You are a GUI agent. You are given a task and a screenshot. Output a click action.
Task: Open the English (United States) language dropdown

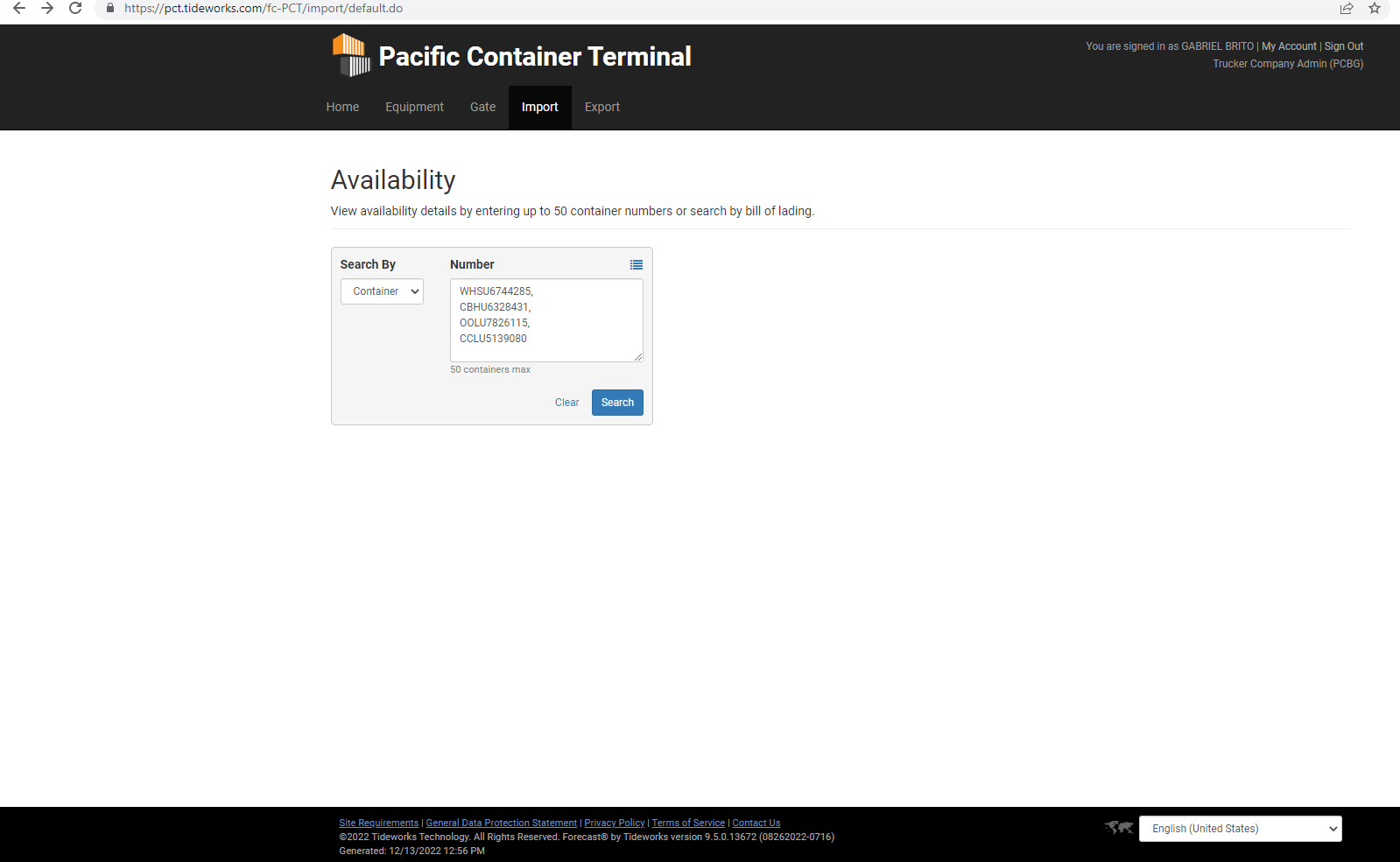(1240, 829)
